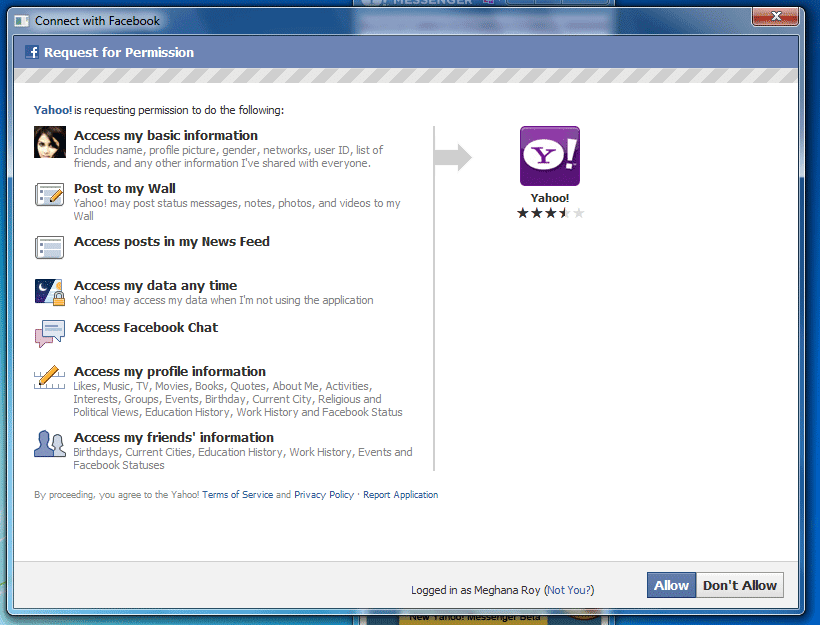Click the Allow button
The image size is (820, 625).
click(671, 585)
